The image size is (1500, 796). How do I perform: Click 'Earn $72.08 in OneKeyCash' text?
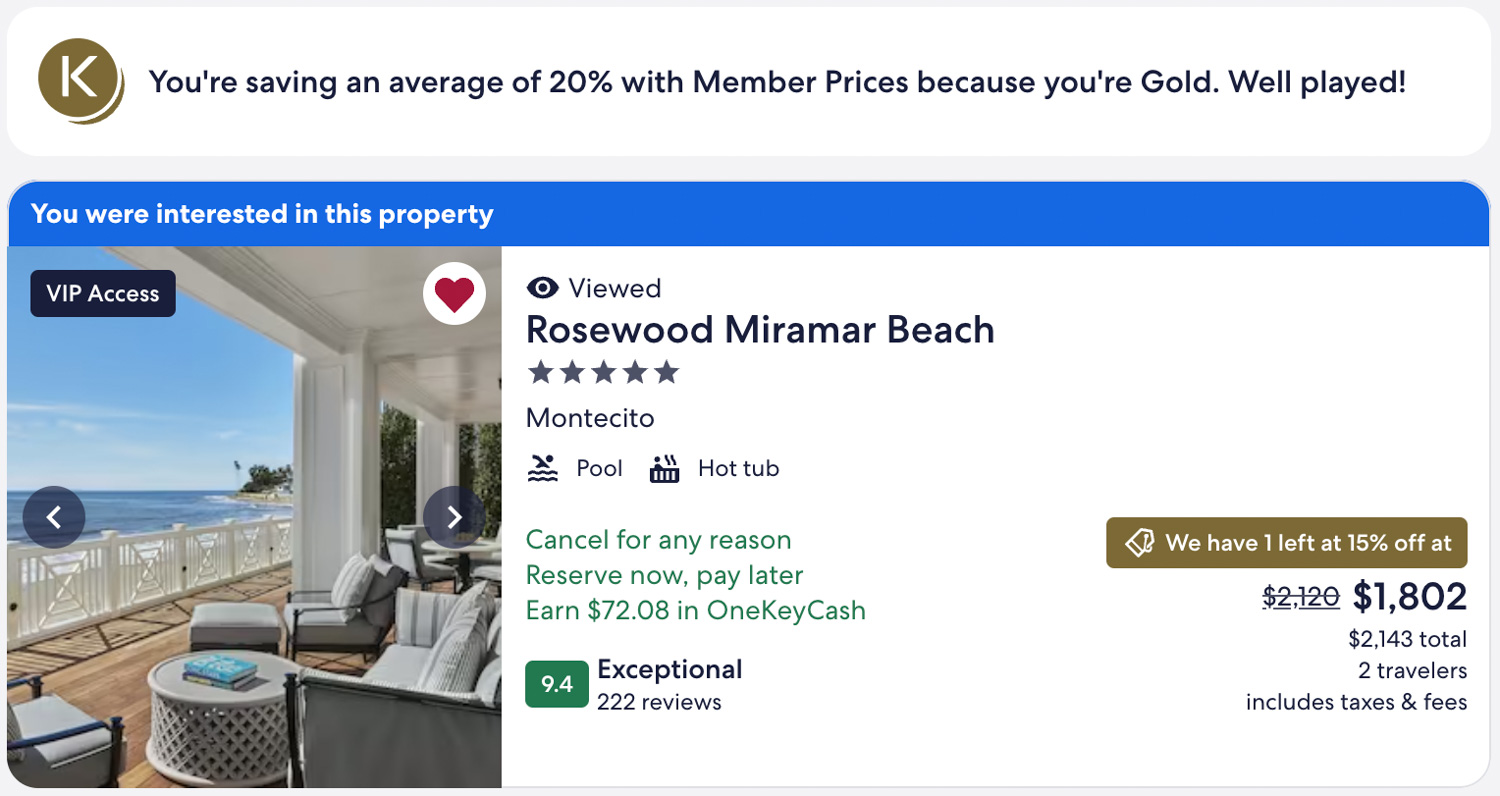coord(695,610)
